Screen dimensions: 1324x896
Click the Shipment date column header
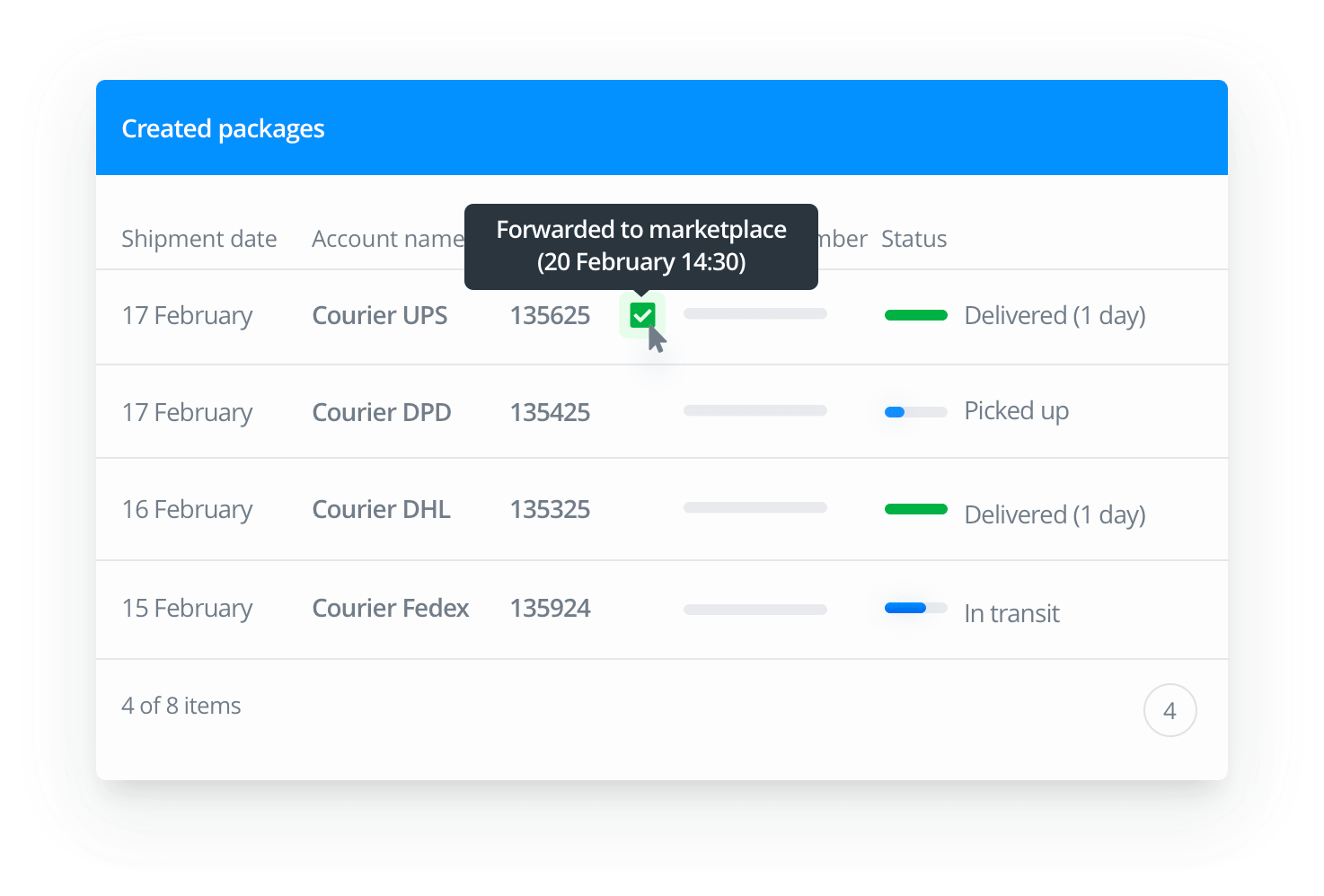(x=199, y=239)
